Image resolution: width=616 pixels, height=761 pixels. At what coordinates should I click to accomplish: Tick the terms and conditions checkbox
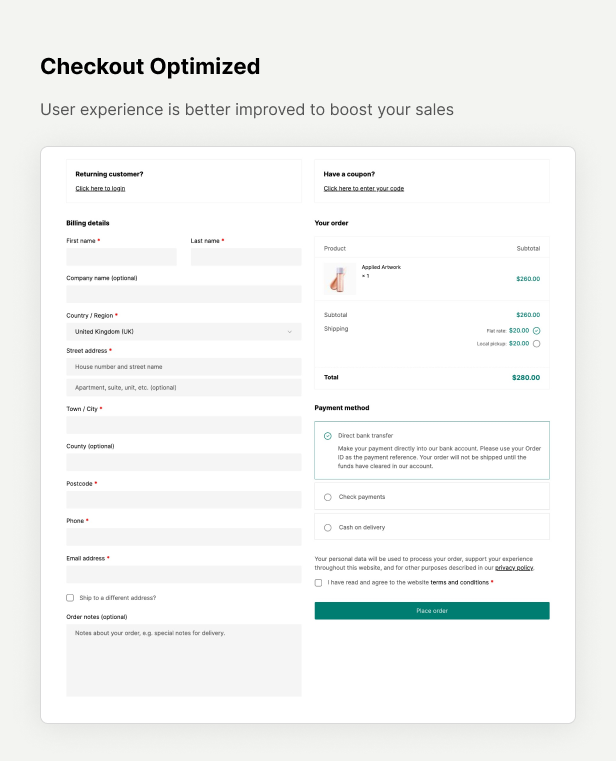(x=318, y=582)
